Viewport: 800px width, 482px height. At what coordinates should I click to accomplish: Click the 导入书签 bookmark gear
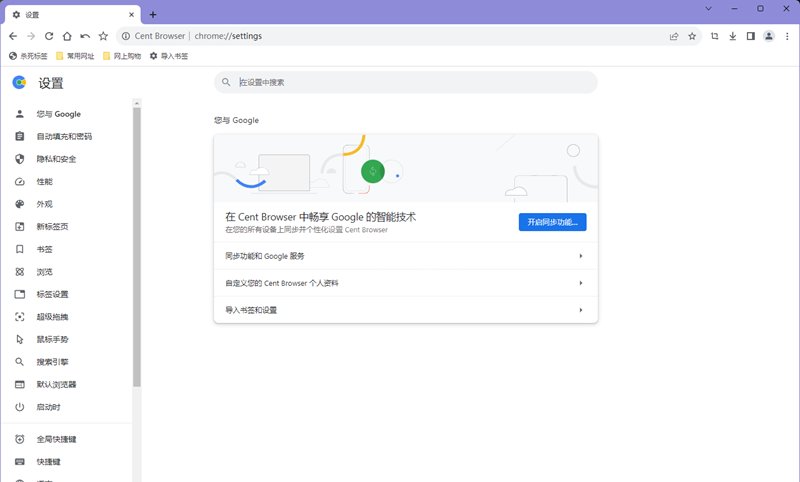[x=169, y=56]
